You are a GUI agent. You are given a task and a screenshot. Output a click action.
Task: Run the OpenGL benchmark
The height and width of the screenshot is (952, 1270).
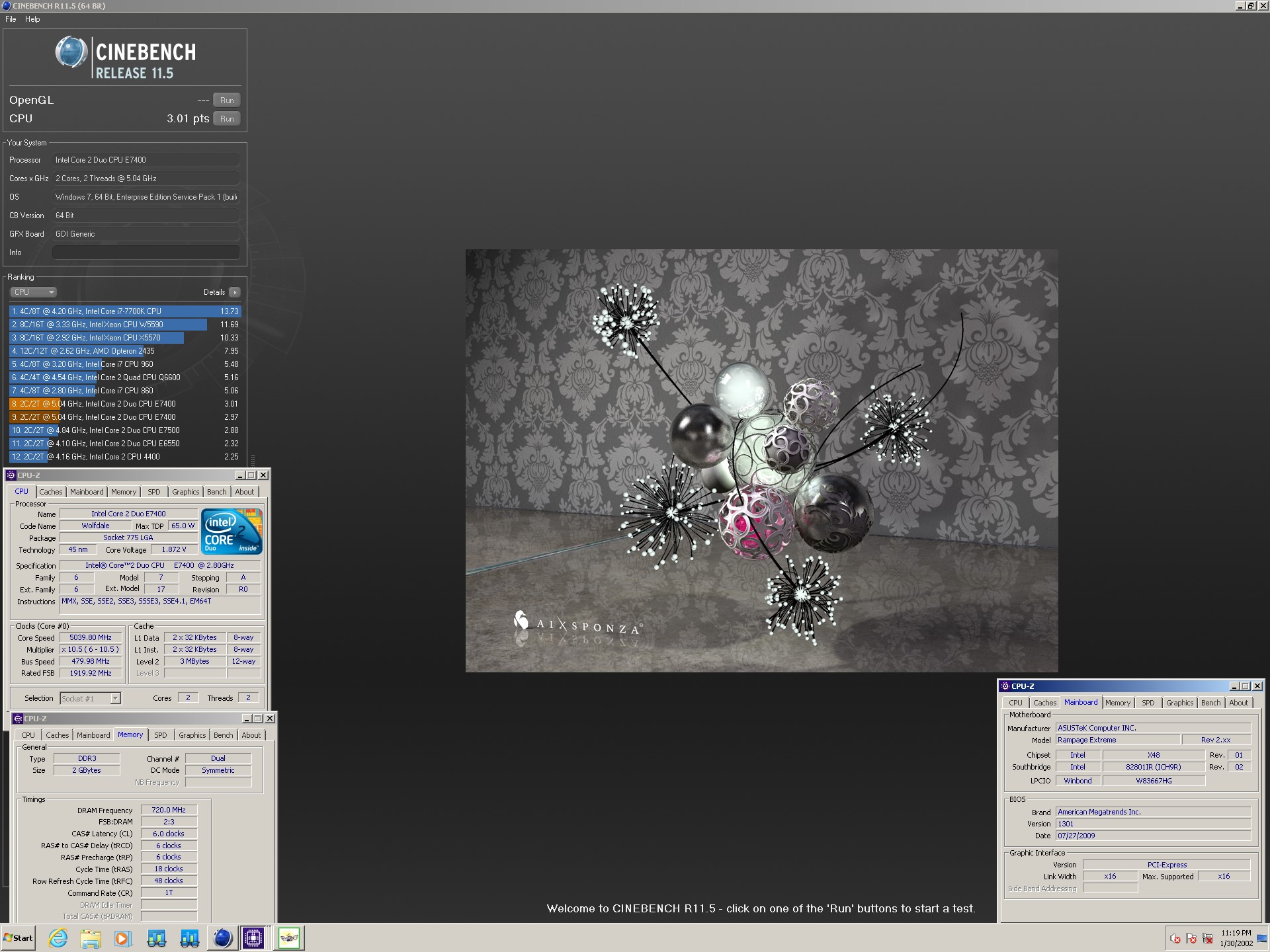pyautogui.click(x=227, y=100)
